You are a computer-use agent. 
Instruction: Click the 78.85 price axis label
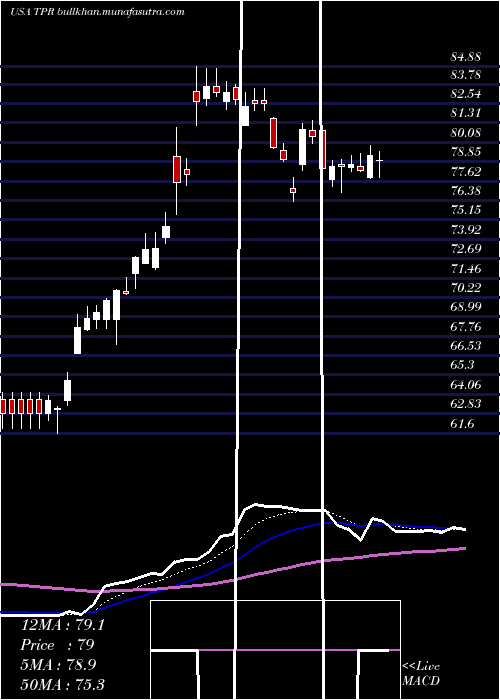point(466,152)
